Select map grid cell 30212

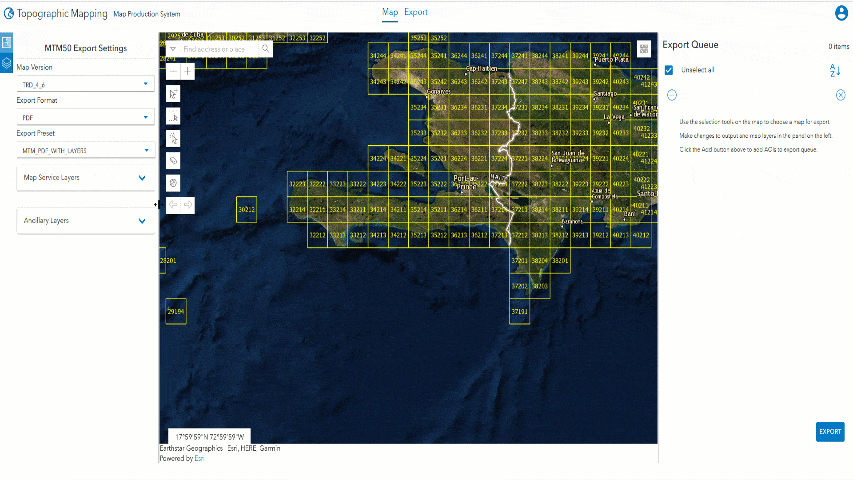246,210
